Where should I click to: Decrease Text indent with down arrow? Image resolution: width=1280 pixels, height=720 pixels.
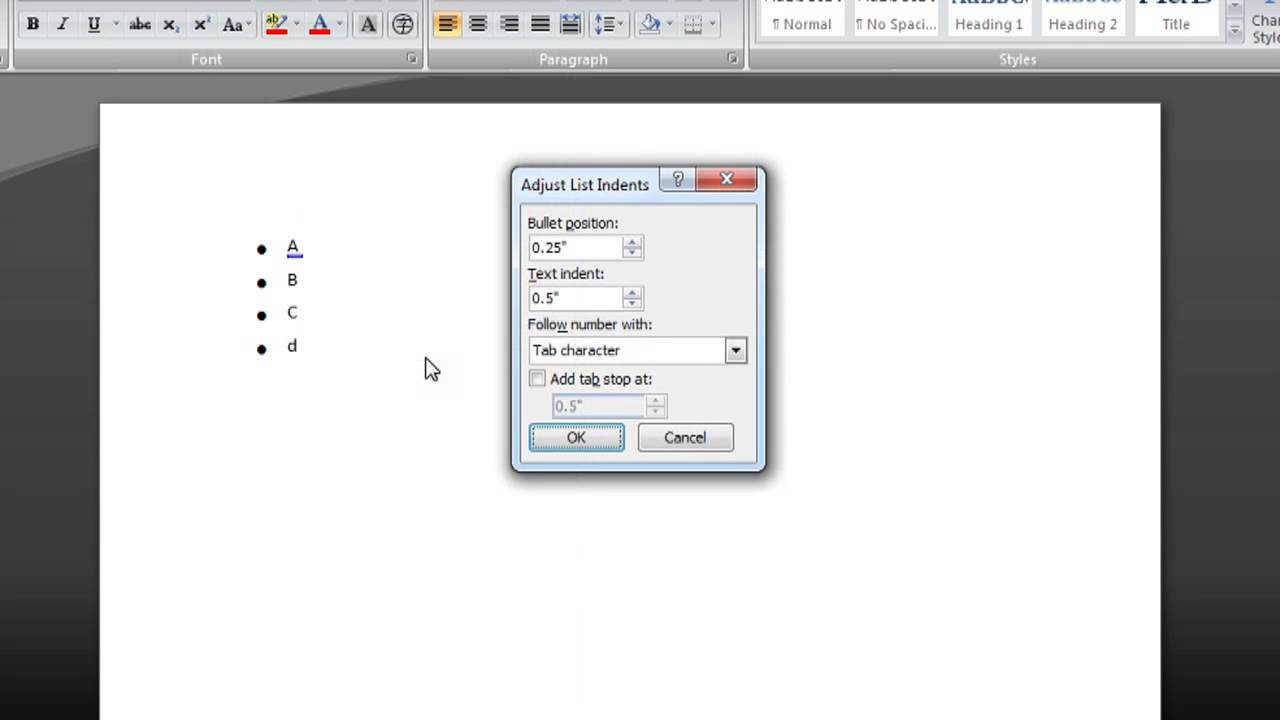pyautogui.click(x=631, y=303)
